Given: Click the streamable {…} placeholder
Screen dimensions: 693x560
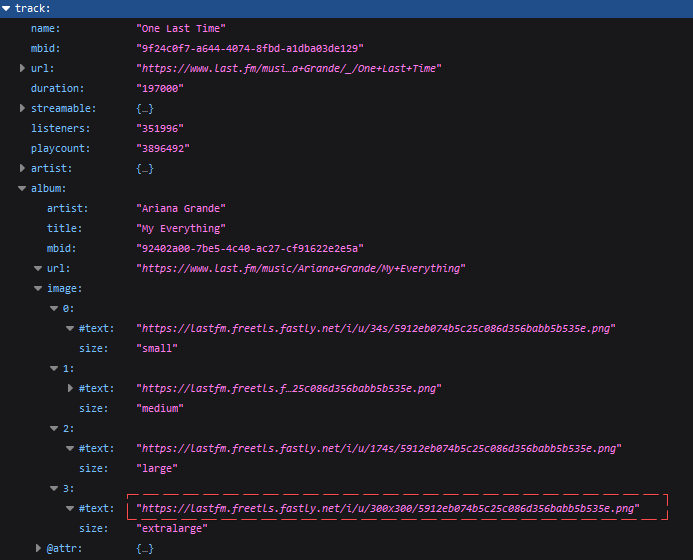Looking at the screenshot, I should (145, 108).
